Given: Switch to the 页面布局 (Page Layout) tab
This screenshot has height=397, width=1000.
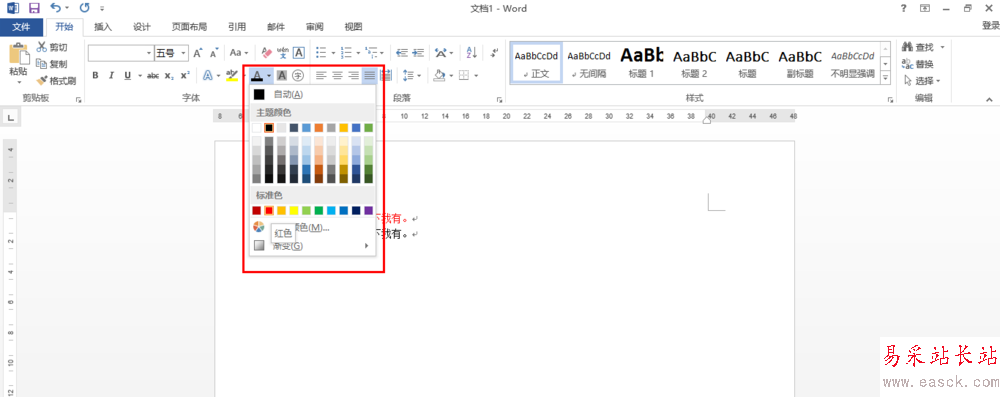Looking at the screenshot, I should (x=189, y=27).
